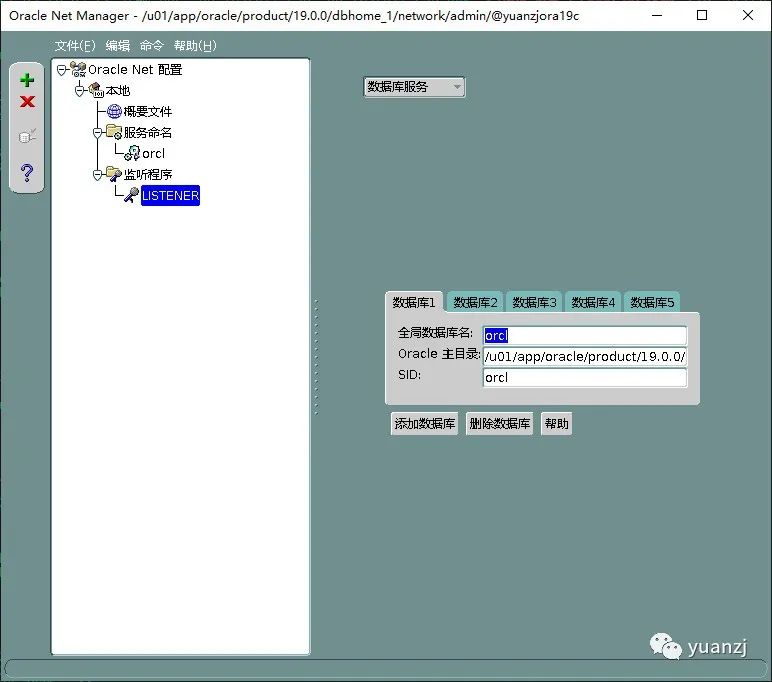
Task: Click the 删除数据库 button
Action: pyautogui.click(x=499, y=423)
